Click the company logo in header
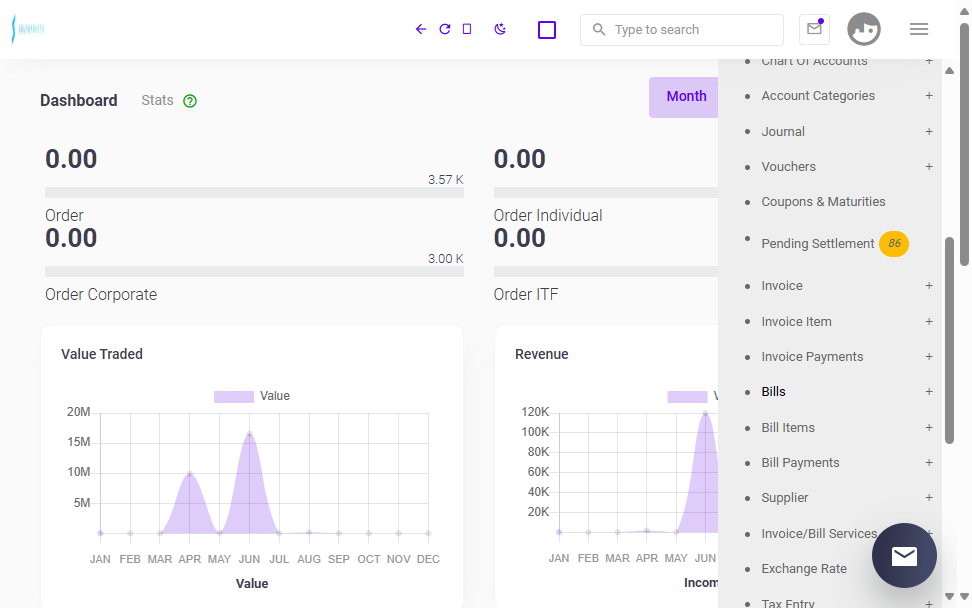 point(28,29)
